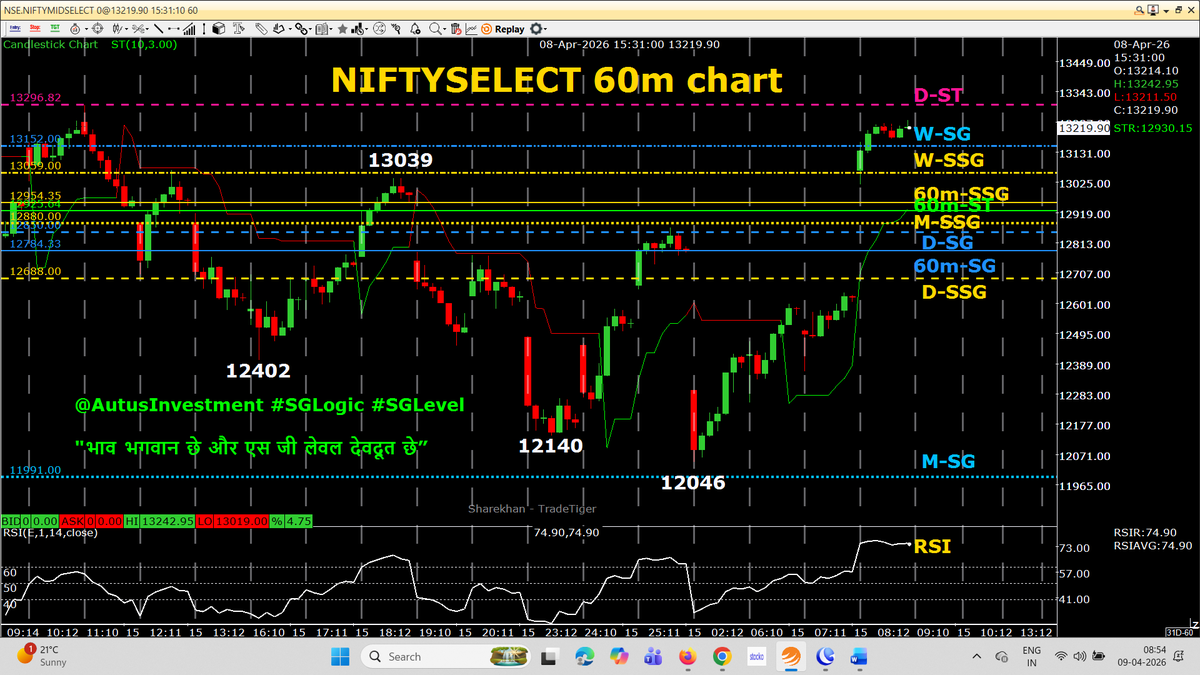Viewport: 1200px width, 675px height.
Task: Click the 3D cube icon in toolbar
Action: coord(218,29)
